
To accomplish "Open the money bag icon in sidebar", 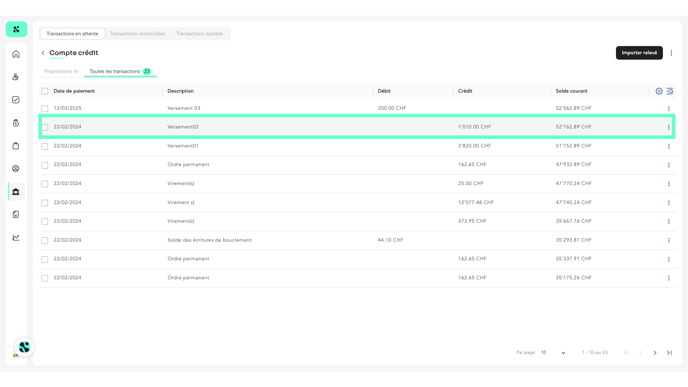I will click(16, 123).
